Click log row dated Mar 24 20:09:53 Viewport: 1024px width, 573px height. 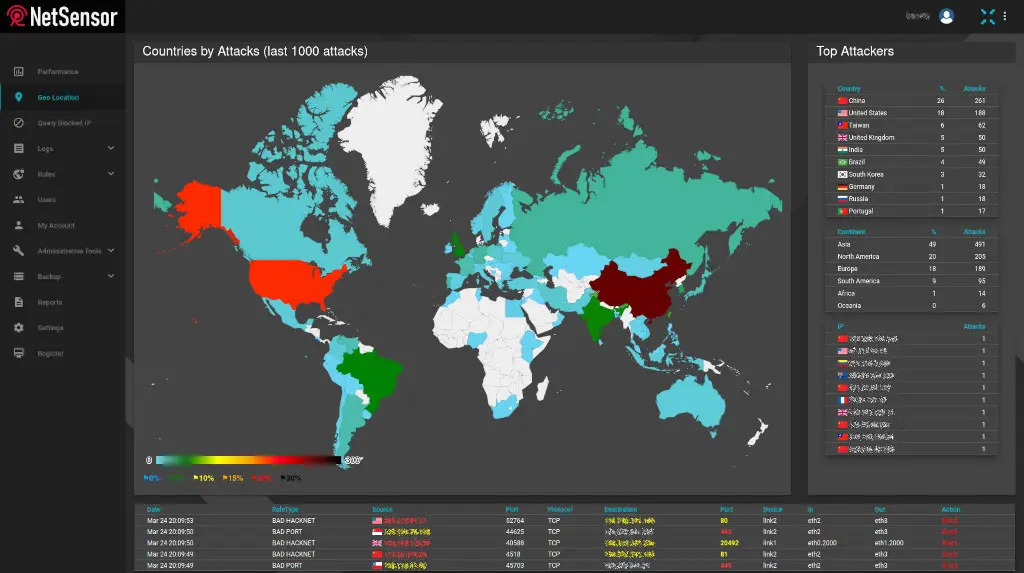pyautogui.click(x=574, y=521)
